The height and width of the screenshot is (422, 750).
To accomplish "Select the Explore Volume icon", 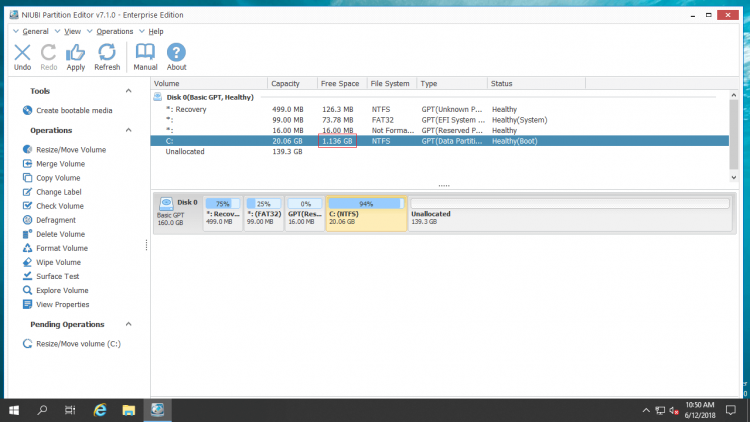I will (27, 290).
